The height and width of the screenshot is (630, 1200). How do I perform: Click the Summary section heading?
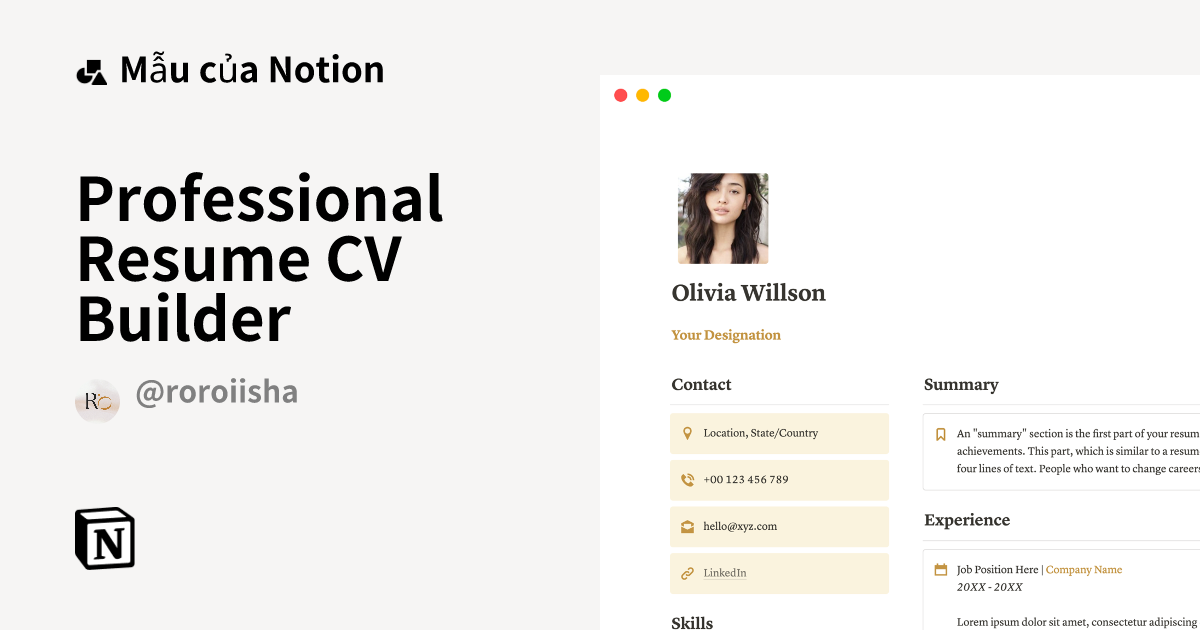961,384
